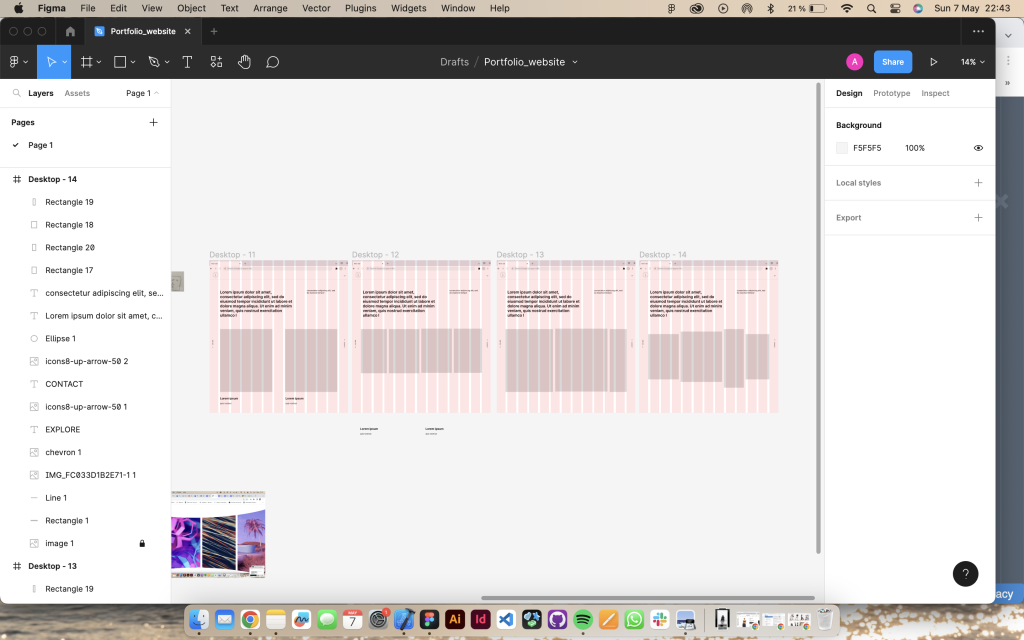
Task: Switch to the Inspect tab
Action: [935, 93]
